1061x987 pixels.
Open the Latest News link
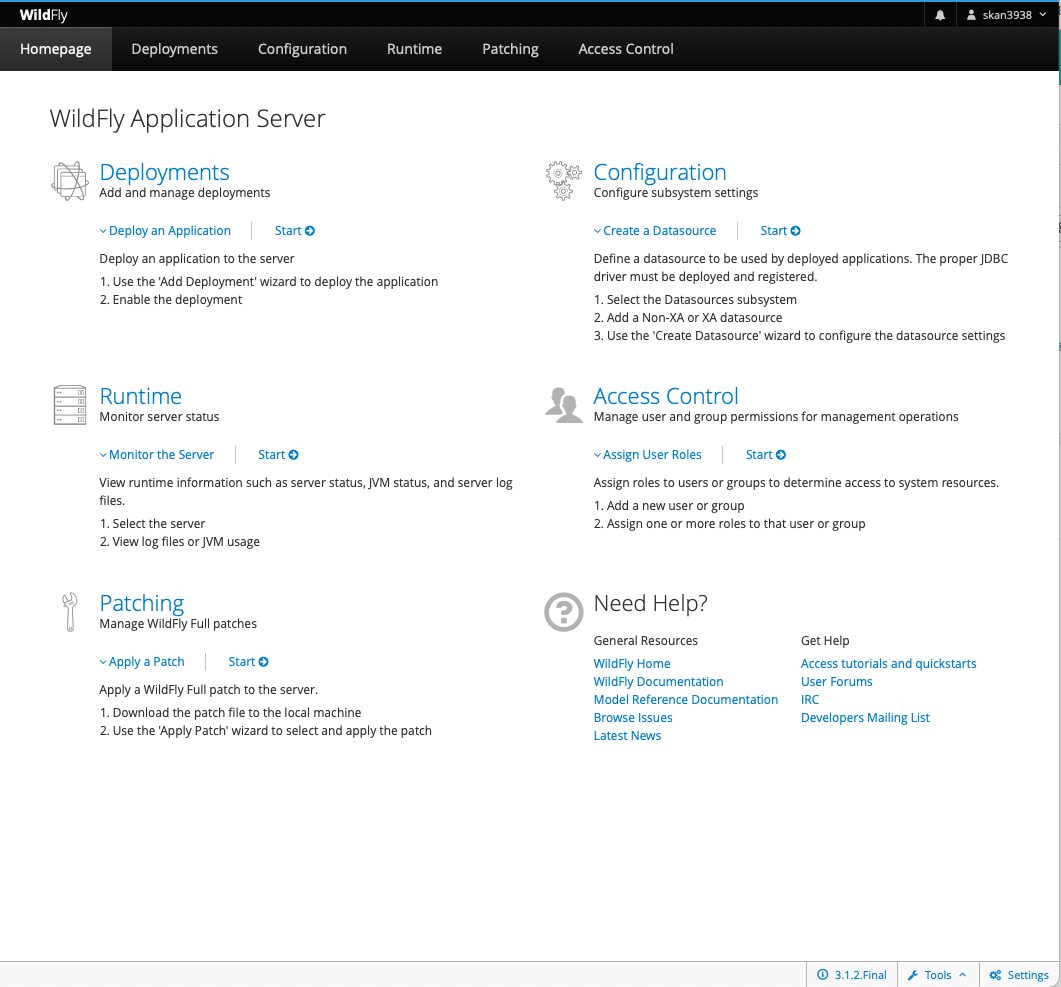tap(627, 735)
